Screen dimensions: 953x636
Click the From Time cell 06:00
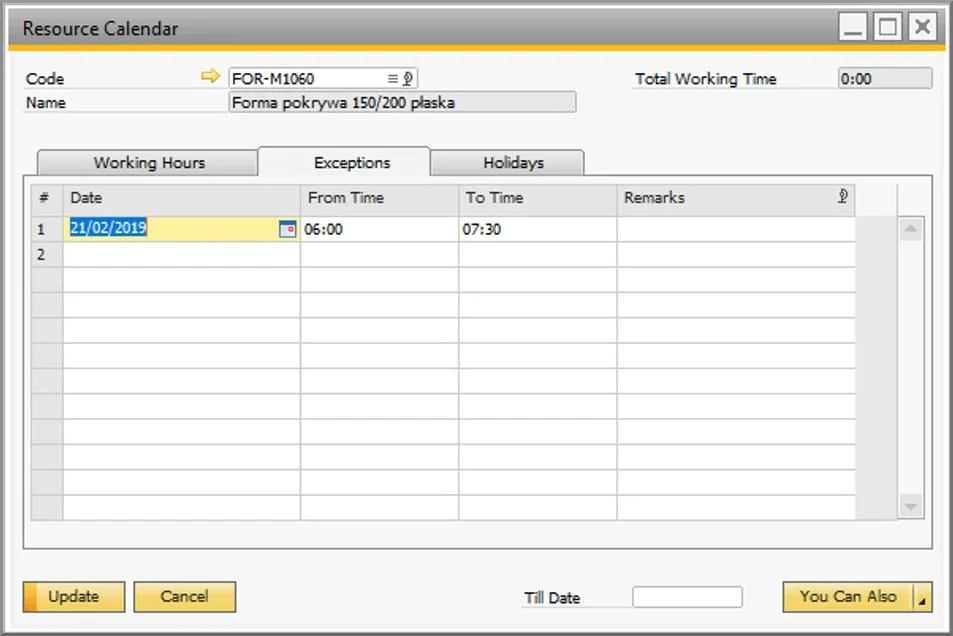click(x=379, y=229)
